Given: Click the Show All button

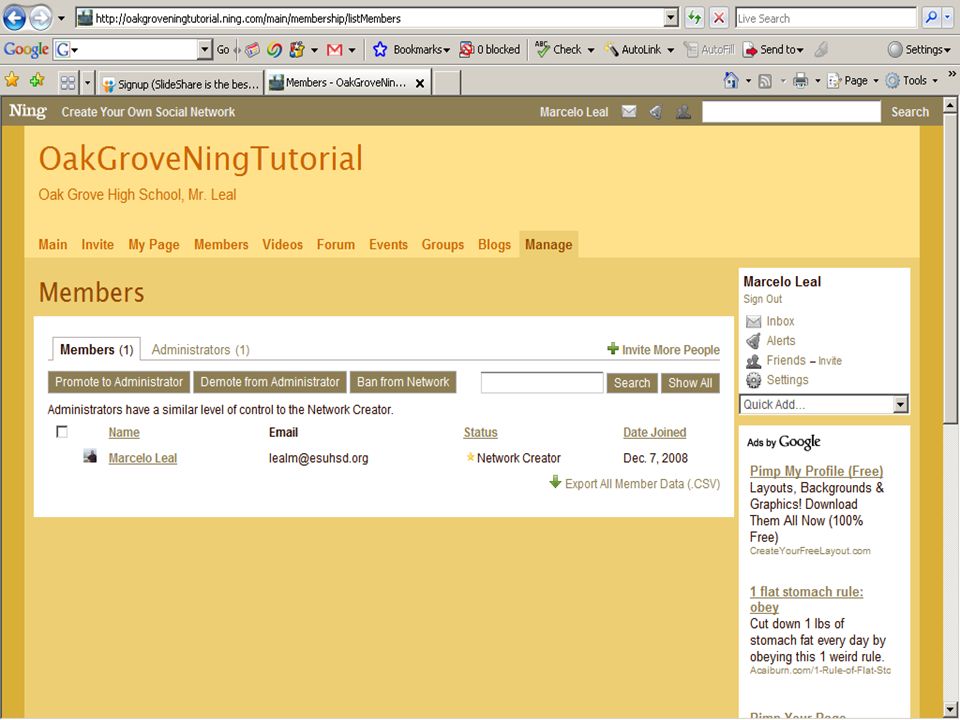Looking at the screenshot, I should coord(690,383).
